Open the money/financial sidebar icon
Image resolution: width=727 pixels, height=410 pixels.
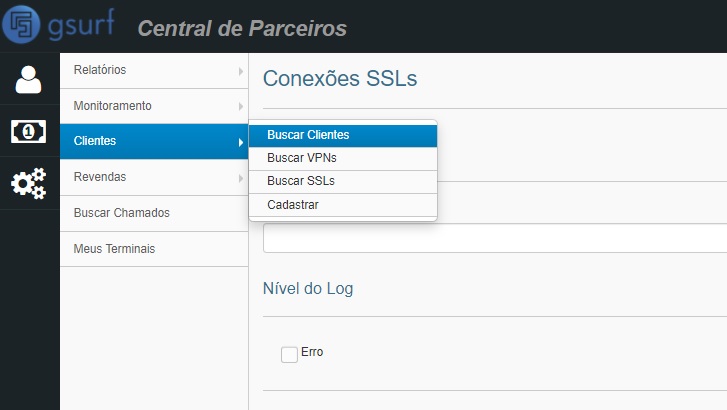pos(28,131)
